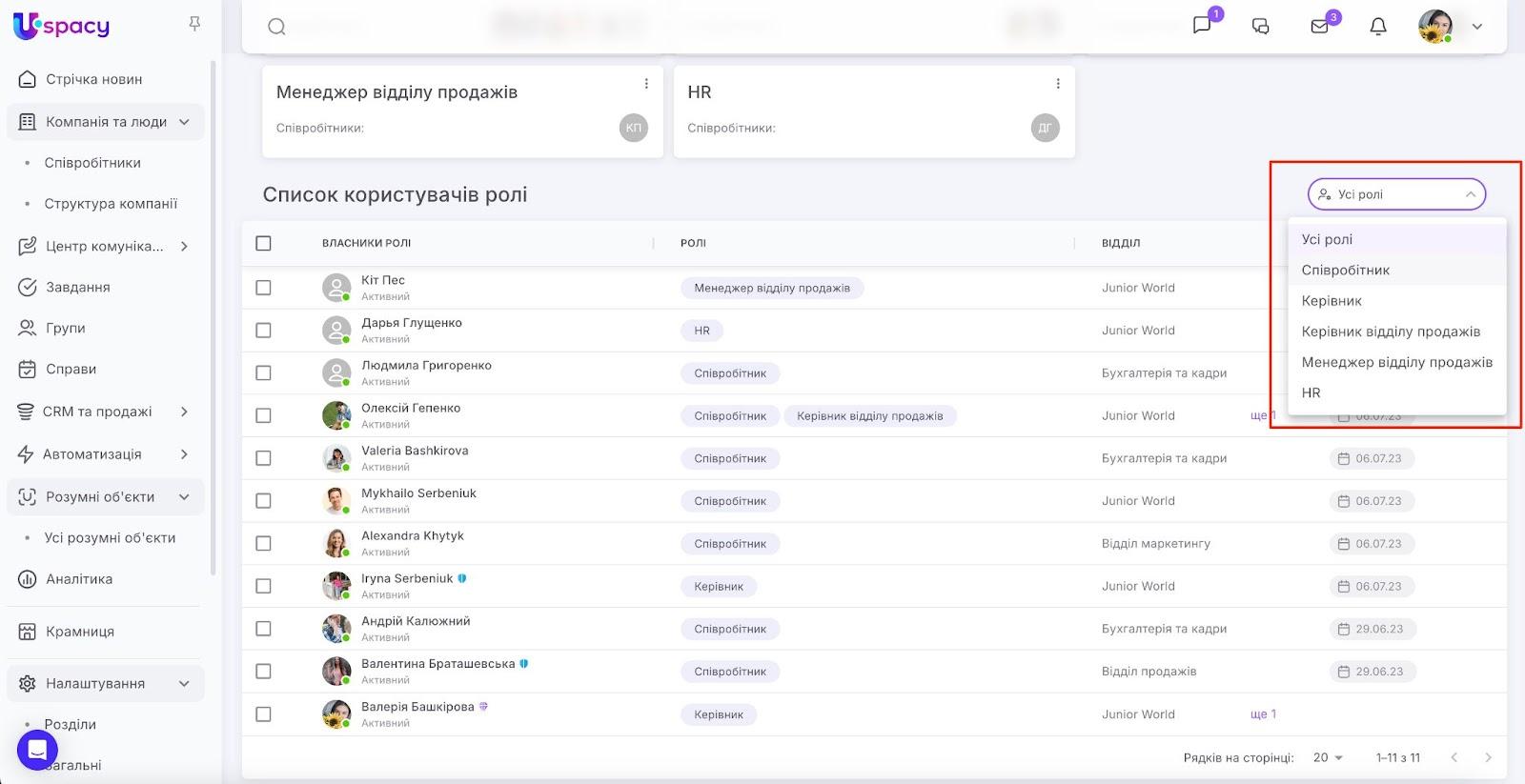The image size is (1525, 784).
Task: Tick the checkbox for Кіт Пес
Action: pos(264,288)
